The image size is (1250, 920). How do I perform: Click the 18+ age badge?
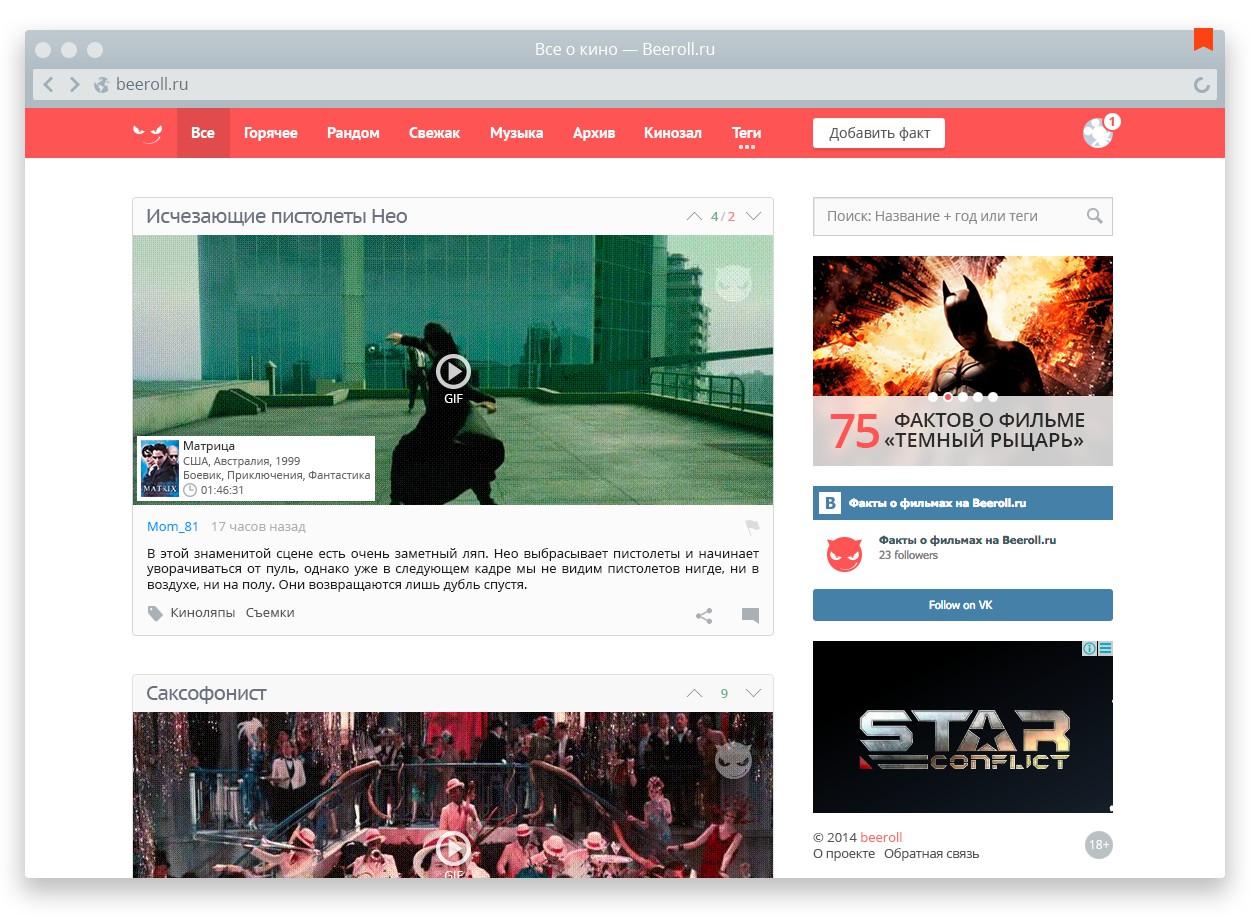[1098, 845]
